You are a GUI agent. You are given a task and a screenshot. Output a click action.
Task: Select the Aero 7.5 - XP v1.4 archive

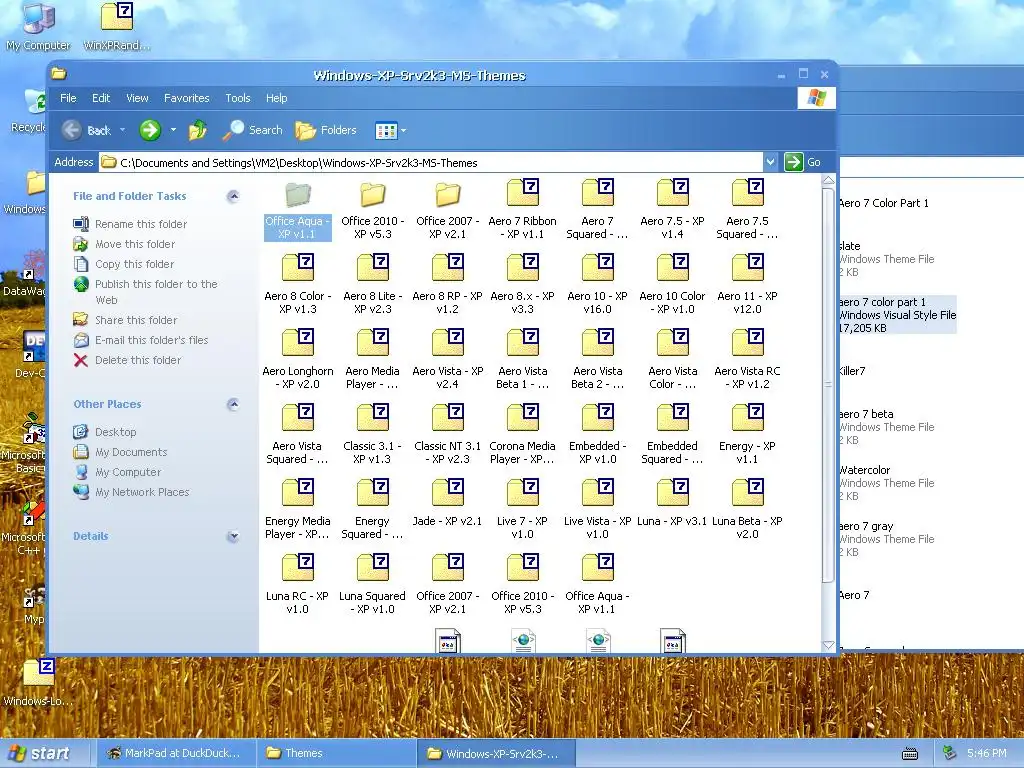point(672,209)
